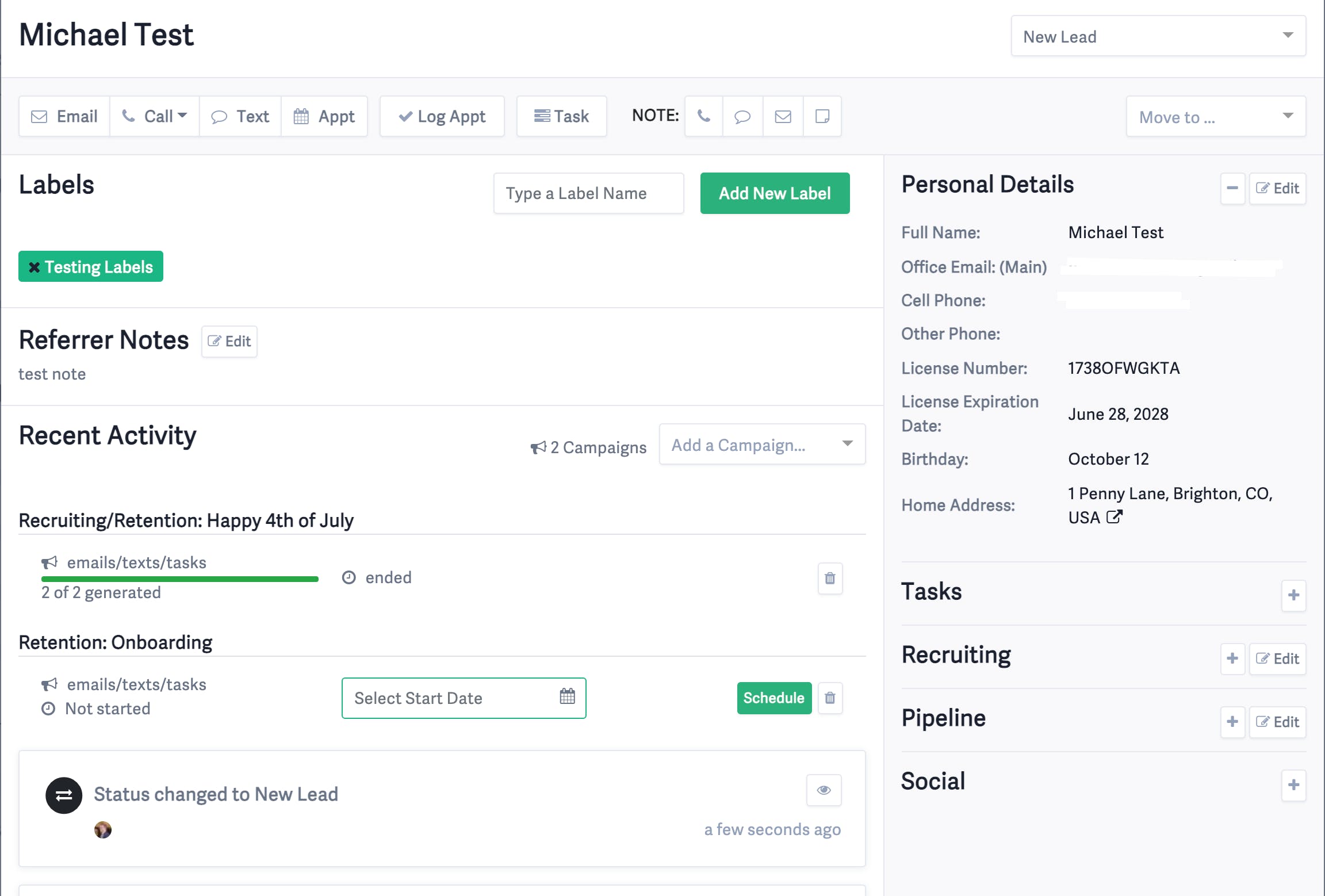1325x896 pixels.
Task: Click the email note icon
Action: 783,117
